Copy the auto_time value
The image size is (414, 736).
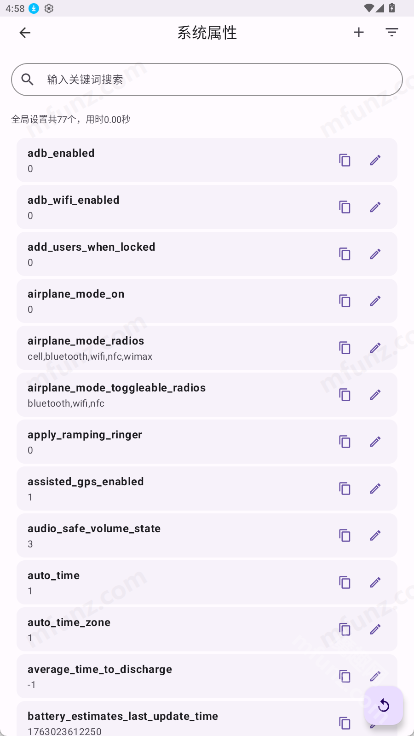click(345, 583)
